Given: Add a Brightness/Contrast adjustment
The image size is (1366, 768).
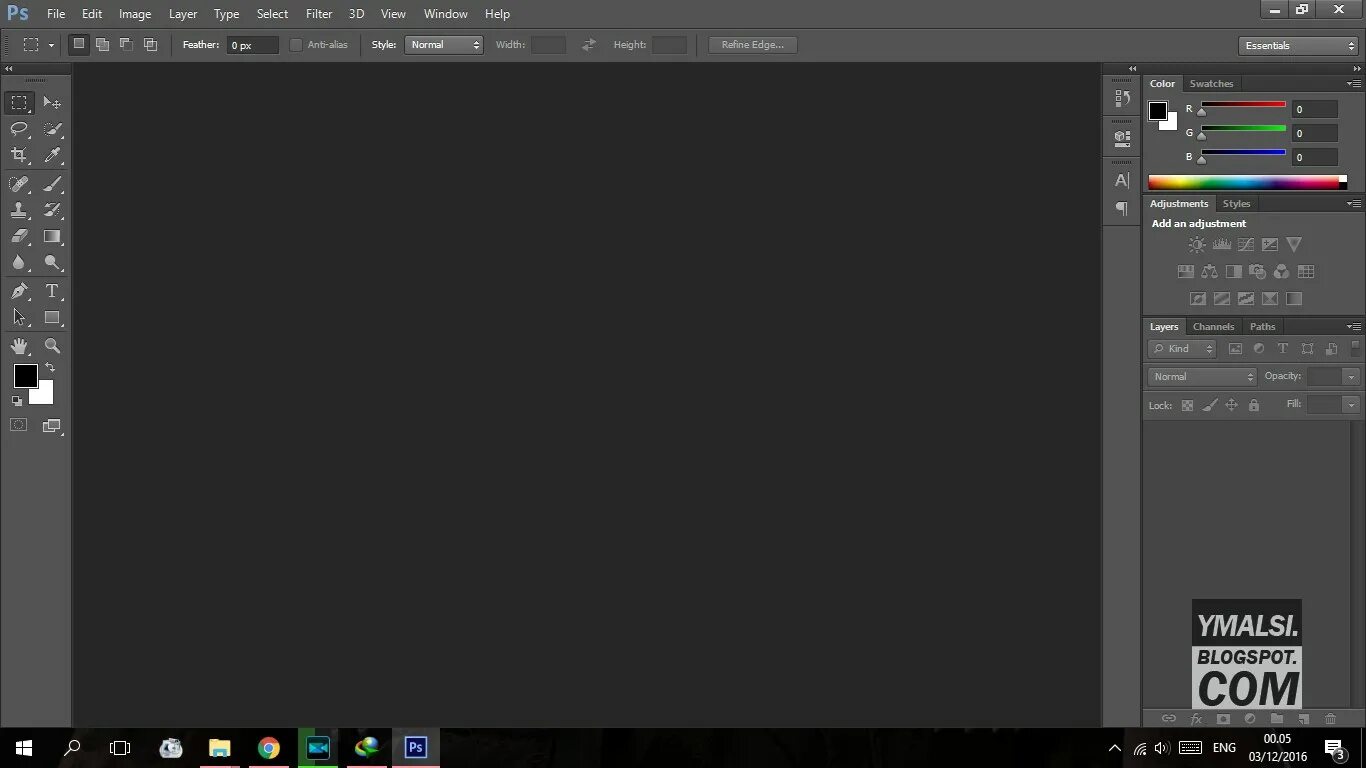Looking at the screenshot, I should point(1197,244).
